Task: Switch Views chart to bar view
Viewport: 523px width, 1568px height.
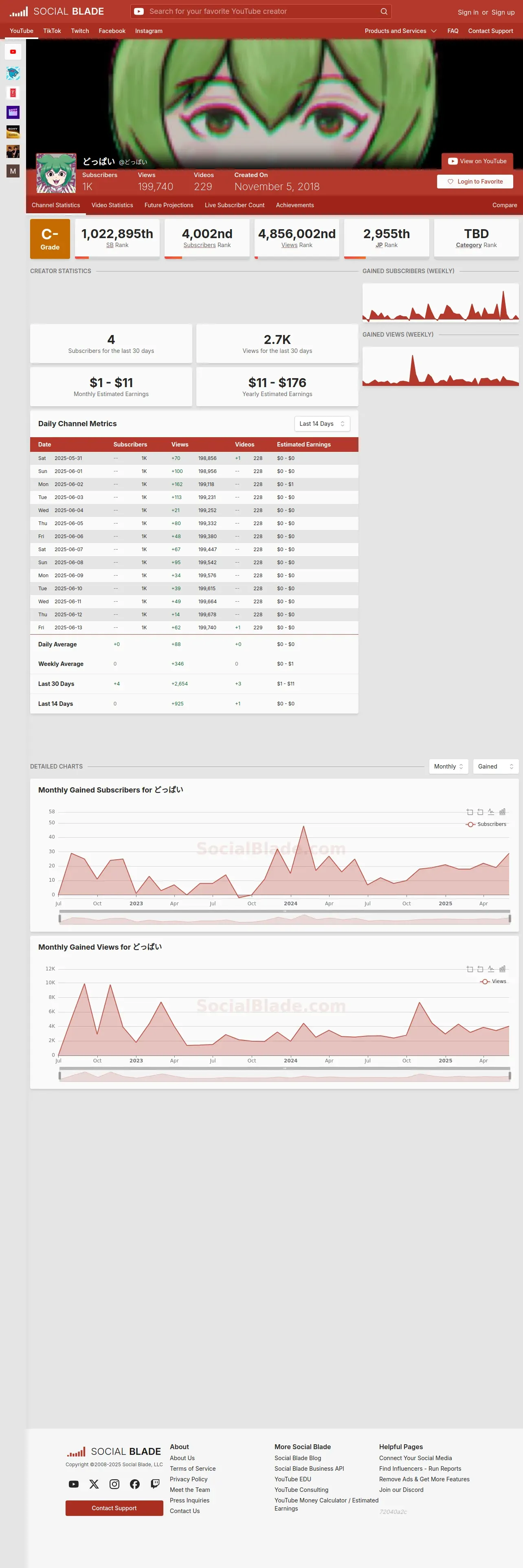Action: pyautogui.click(x=502, y=969)
